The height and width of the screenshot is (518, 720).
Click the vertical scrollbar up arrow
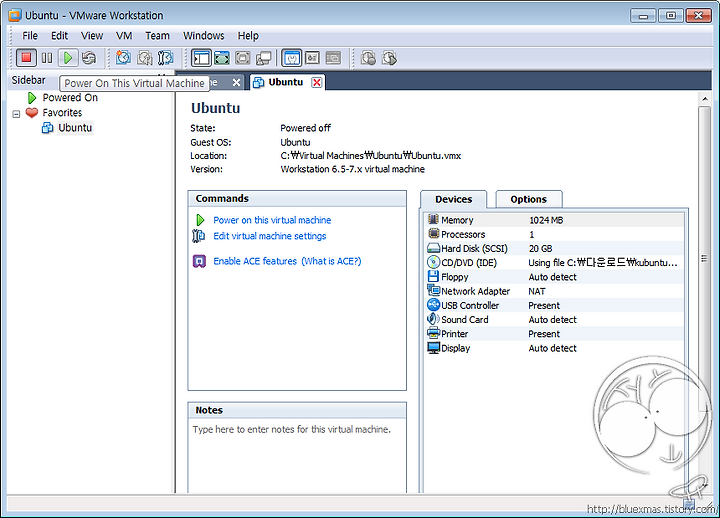(x=704, y=99)
